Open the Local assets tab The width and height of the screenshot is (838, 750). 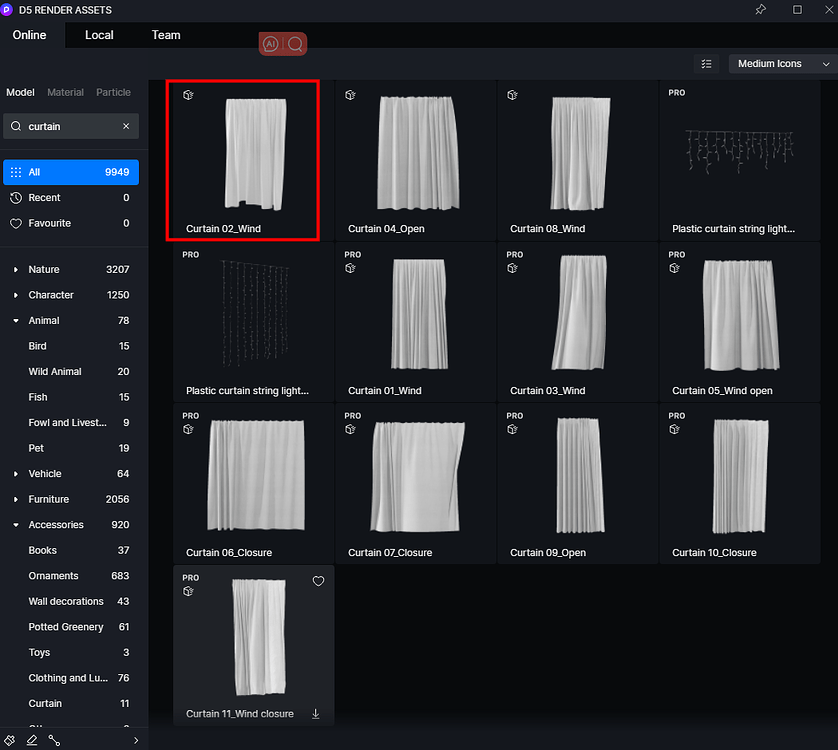[x=99, y=35]
